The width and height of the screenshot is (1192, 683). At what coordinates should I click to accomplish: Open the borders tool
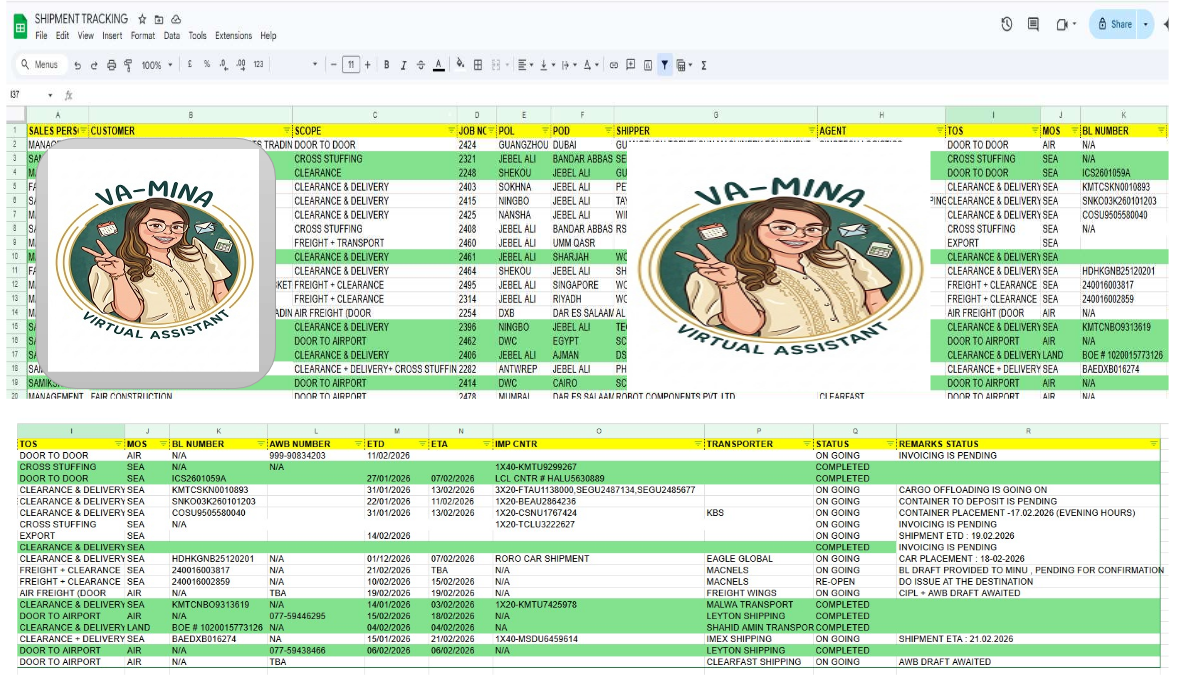[478, 65]
